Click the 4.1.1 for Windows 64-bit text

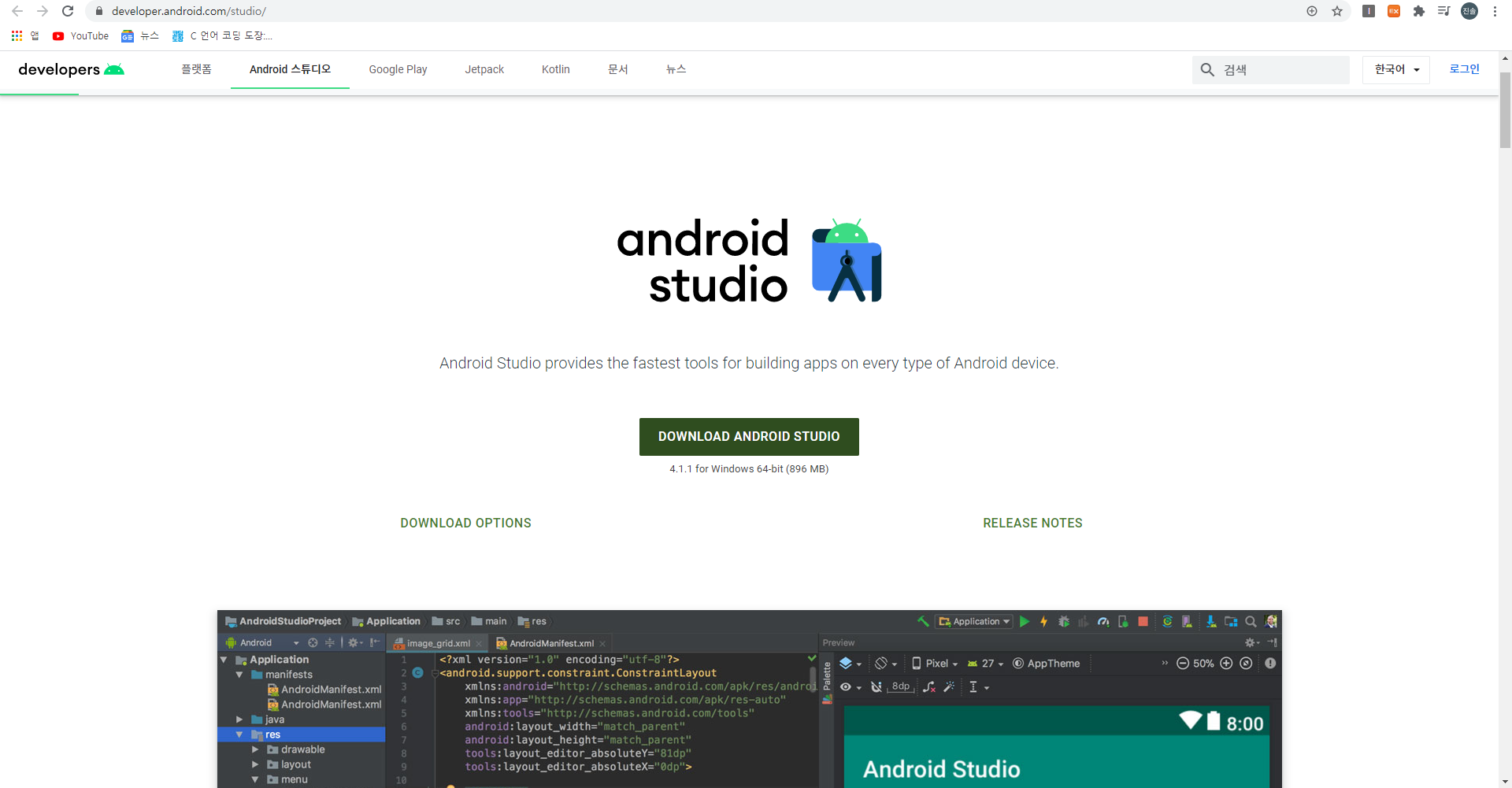coord(749,469)
